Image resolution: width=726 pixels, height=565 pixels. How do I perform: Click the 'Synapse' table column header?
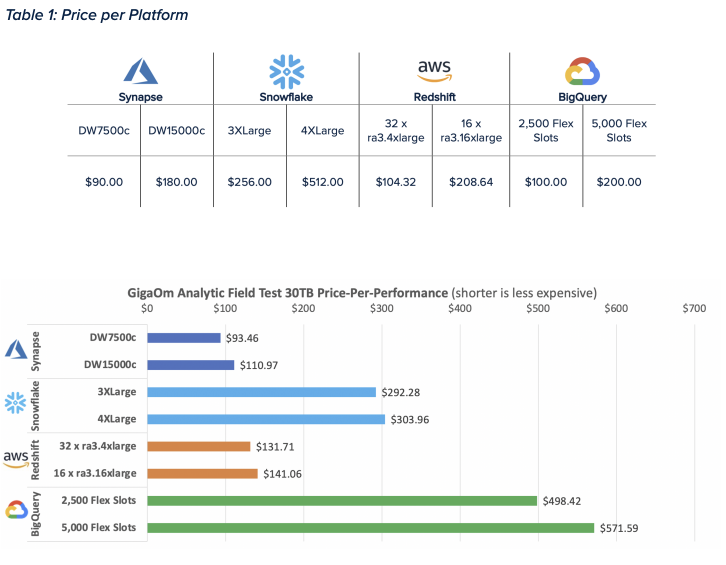pos(140,97)
